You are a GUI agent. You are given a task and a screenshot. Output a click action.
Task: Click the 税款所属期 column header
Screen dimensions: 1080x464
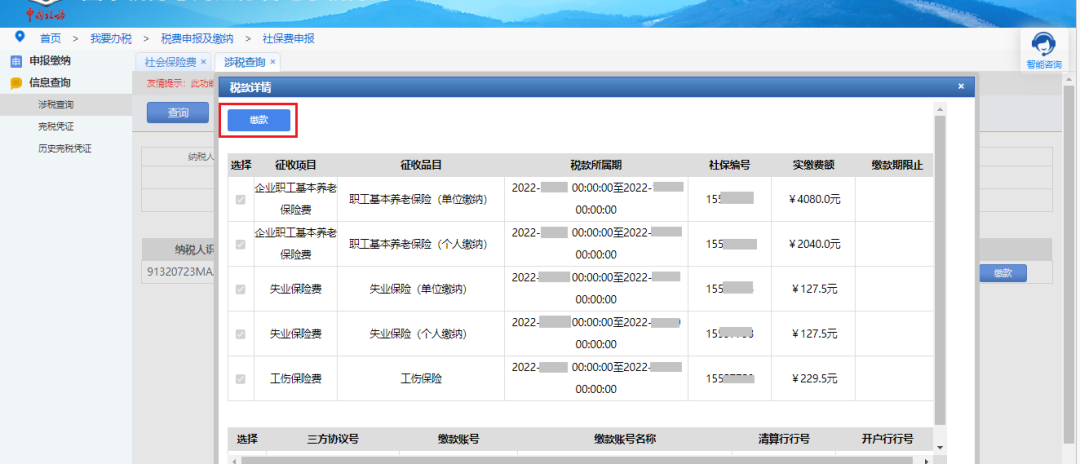click(x=596, y=165)
